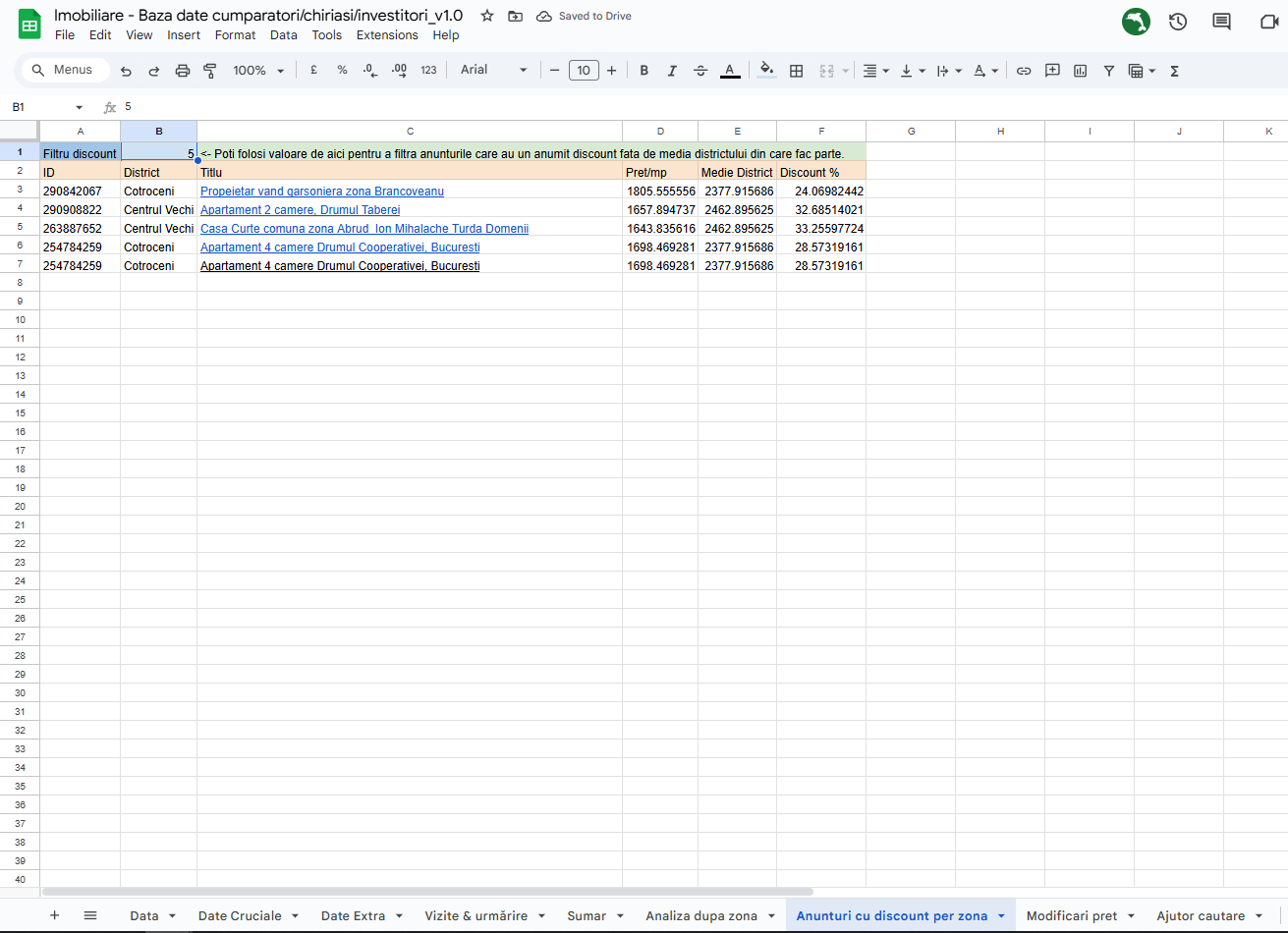Viewport: 1288px width, 933px height.
Task: Toggle bold formatting
Action: tap(644, 71)
